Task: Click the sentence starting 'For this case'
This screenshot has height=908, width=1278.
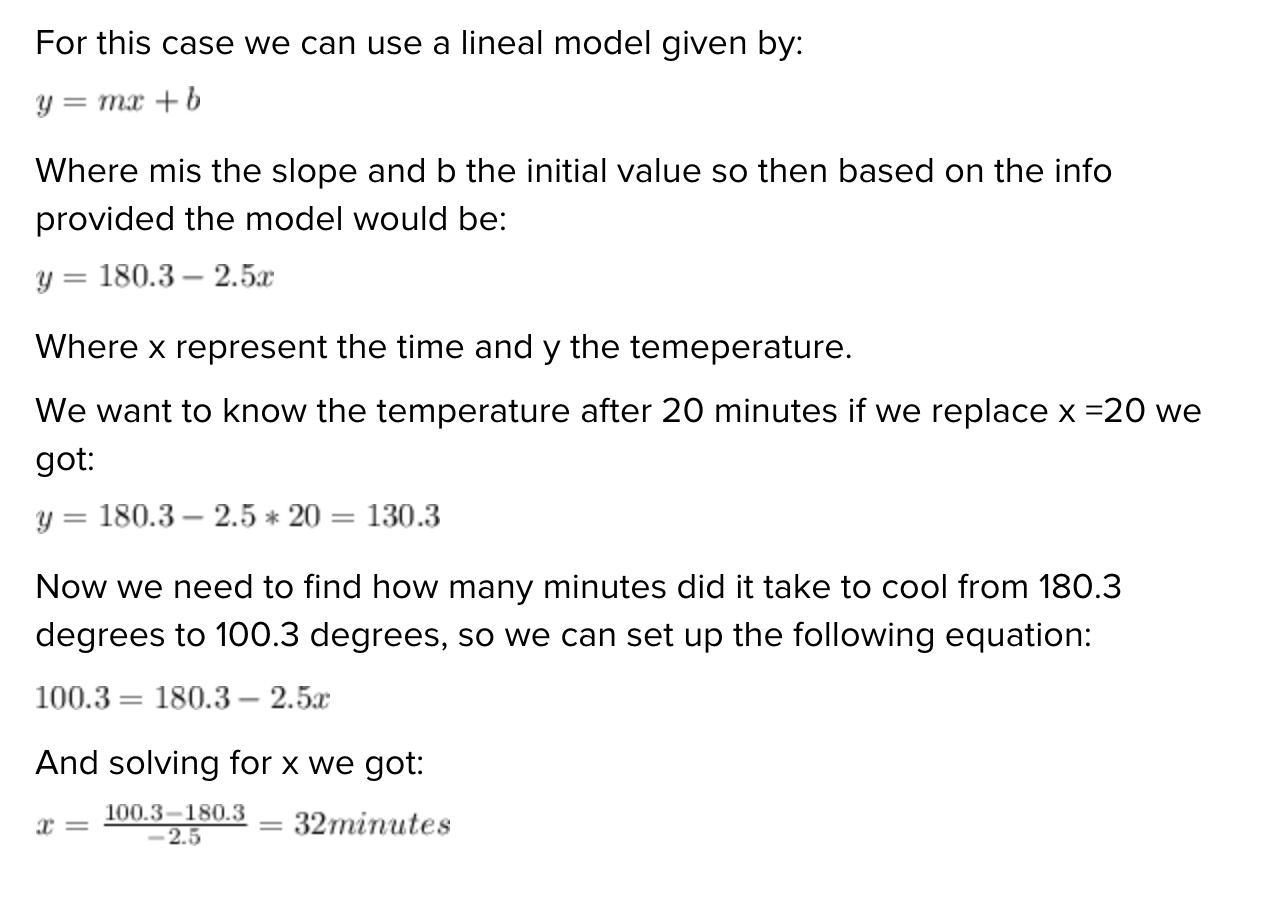Action: (419, 44)
